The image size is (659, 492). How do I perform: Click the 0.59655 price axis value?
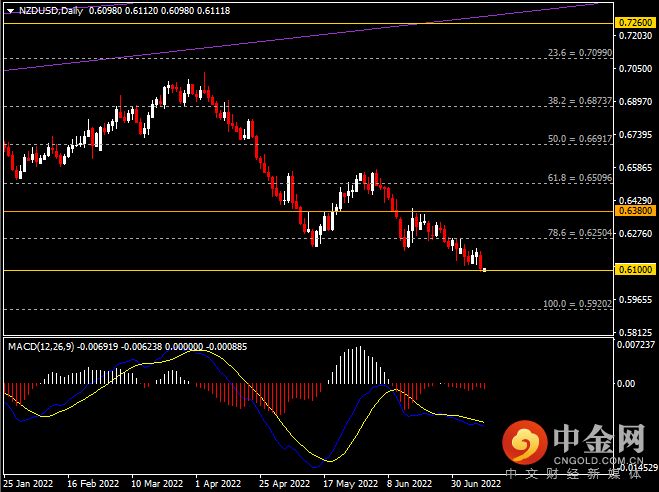click(x=635, y=300)
